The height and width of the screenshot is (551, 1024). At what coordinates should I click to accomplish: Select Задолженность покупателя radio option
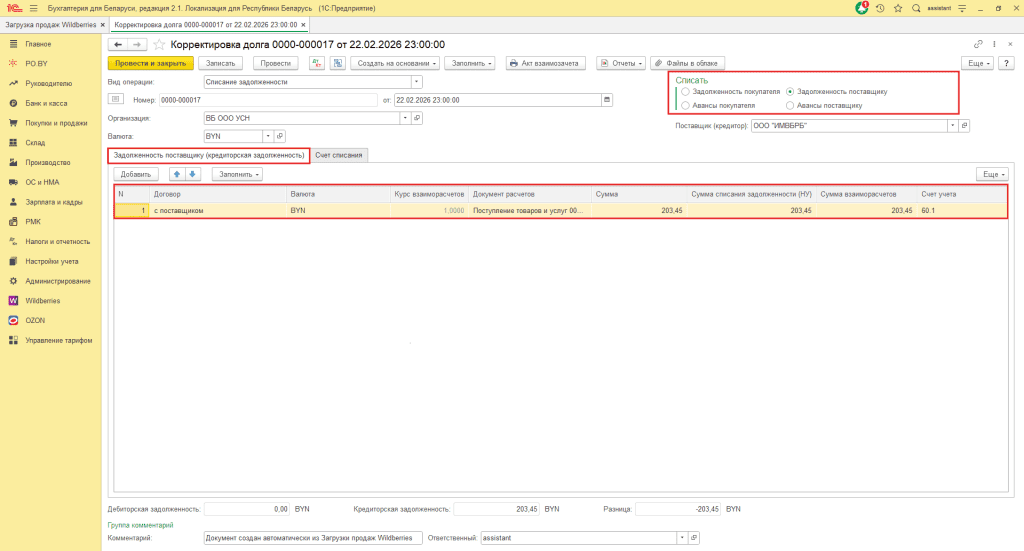click(685, 91)
